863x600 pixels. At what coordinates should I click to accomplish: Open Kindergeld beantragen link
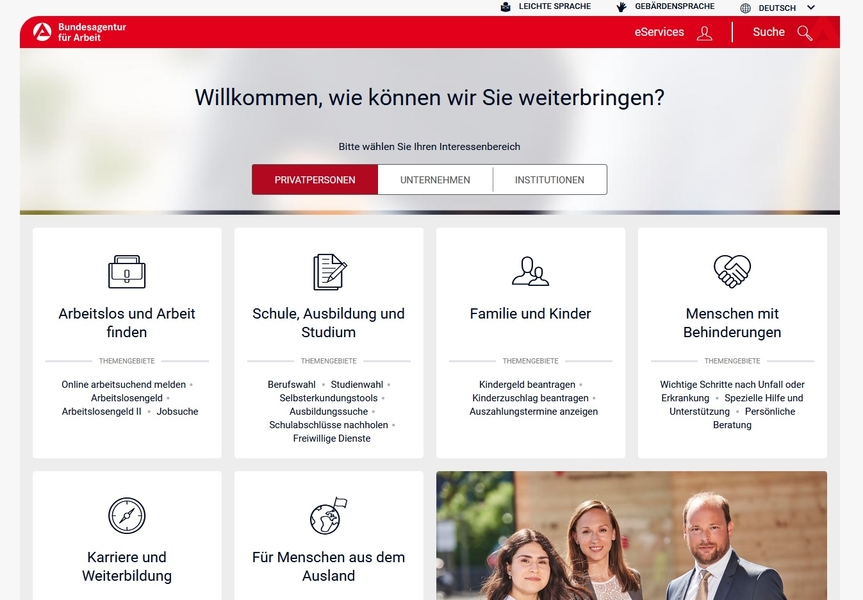pyautogui.click(x=527, y=384)
